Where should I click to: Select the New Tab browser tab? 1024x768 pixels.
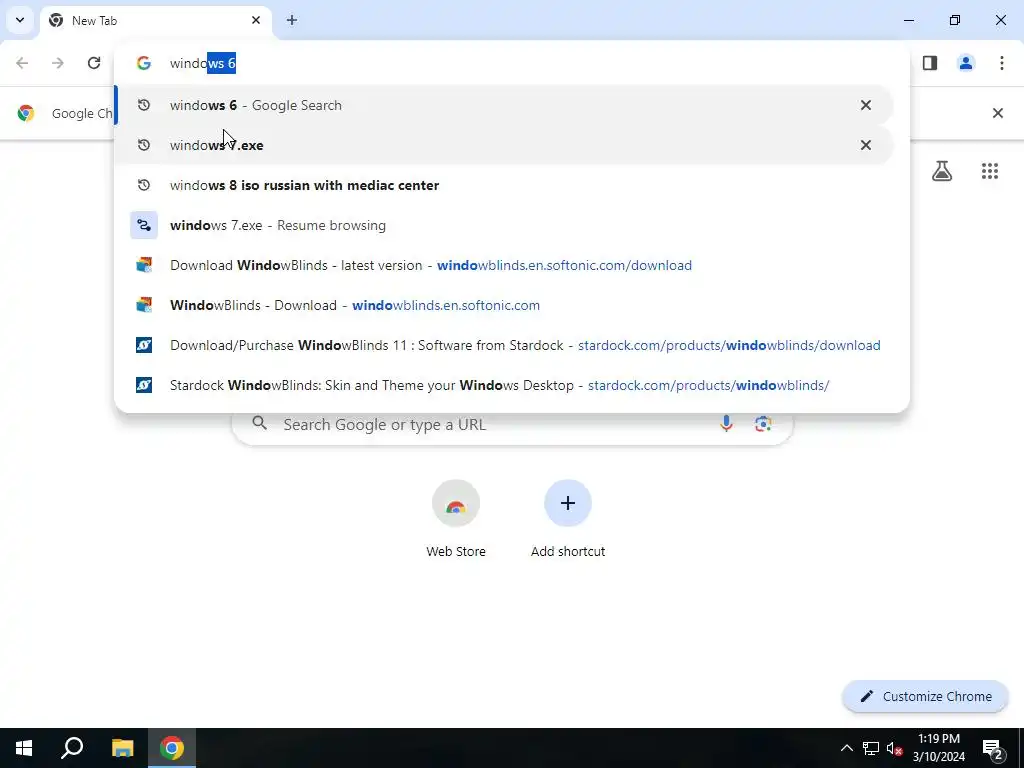(x=155, y=21)
